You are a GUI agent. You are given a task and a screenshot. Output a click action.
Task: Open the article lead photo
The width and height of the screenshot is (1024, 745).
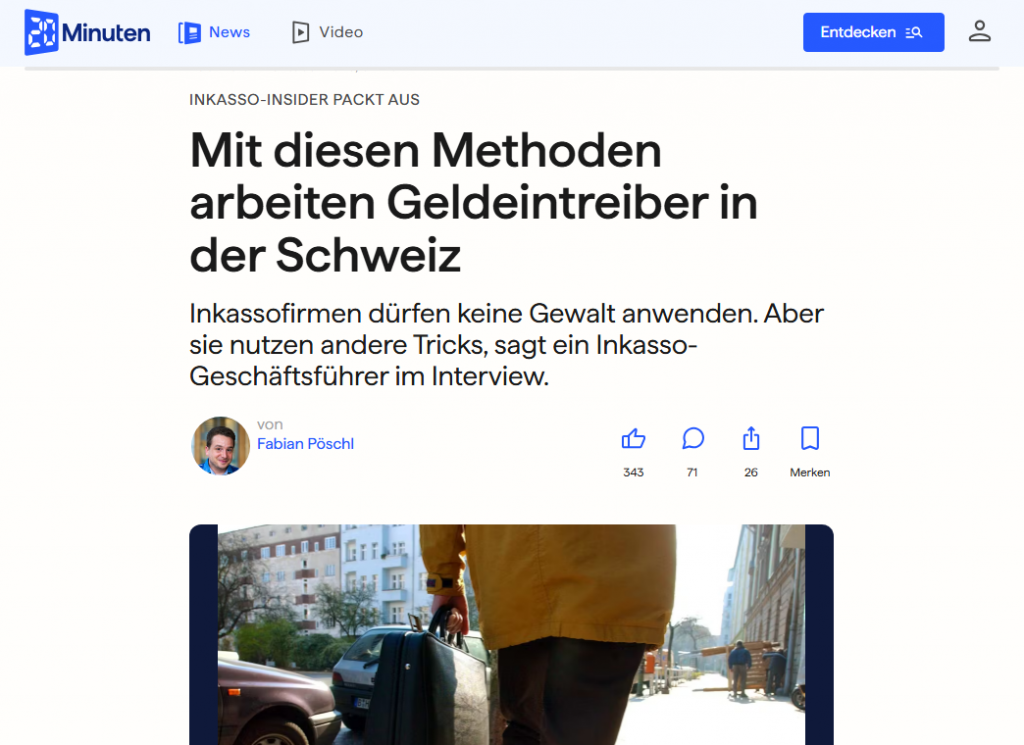(511, 635)
